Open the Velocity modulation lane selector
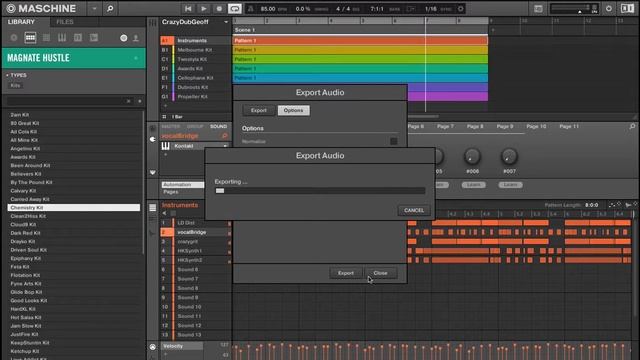Image resolution: width=640 pixels, height=360 pixels. 182,346
